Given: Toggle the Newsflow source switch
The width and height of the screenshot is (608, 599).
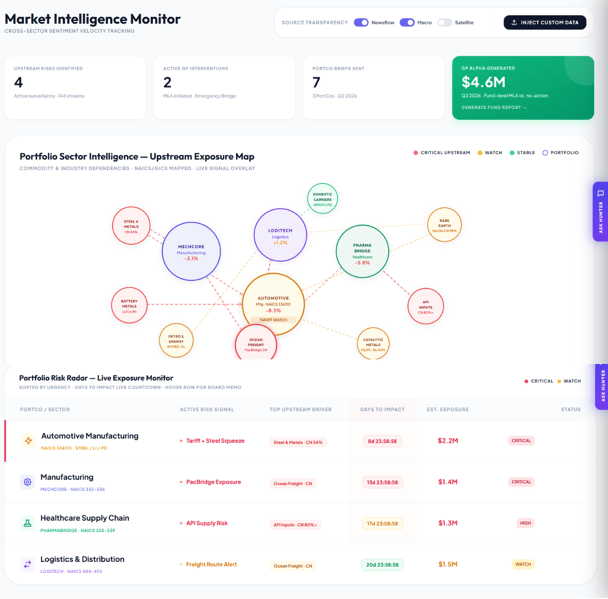Looking at the screenshot, I should [x=361, y=22].
